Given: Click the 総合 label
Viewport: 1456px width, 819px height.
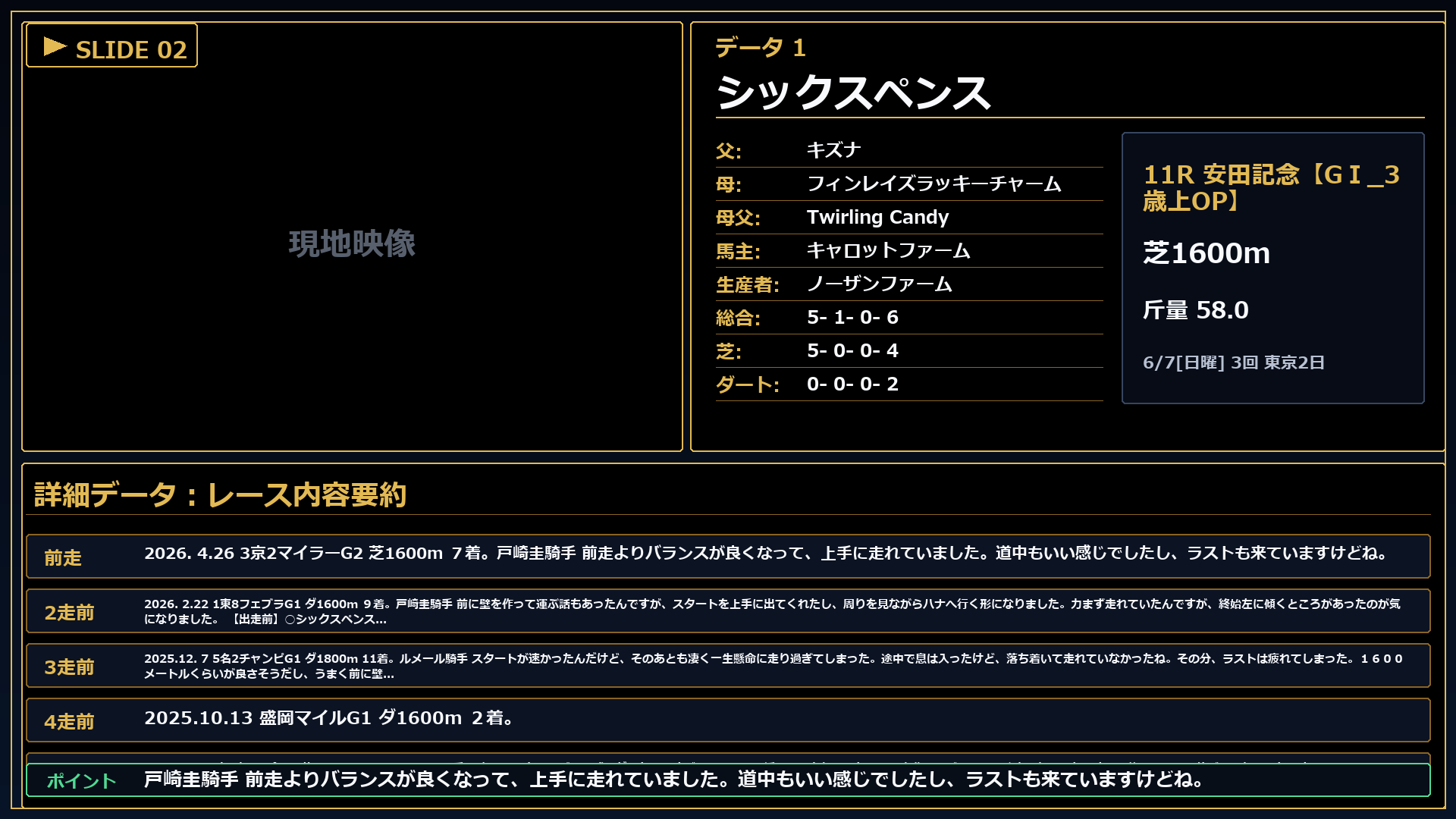Looking at the screenshot, I should coord(738,318).
